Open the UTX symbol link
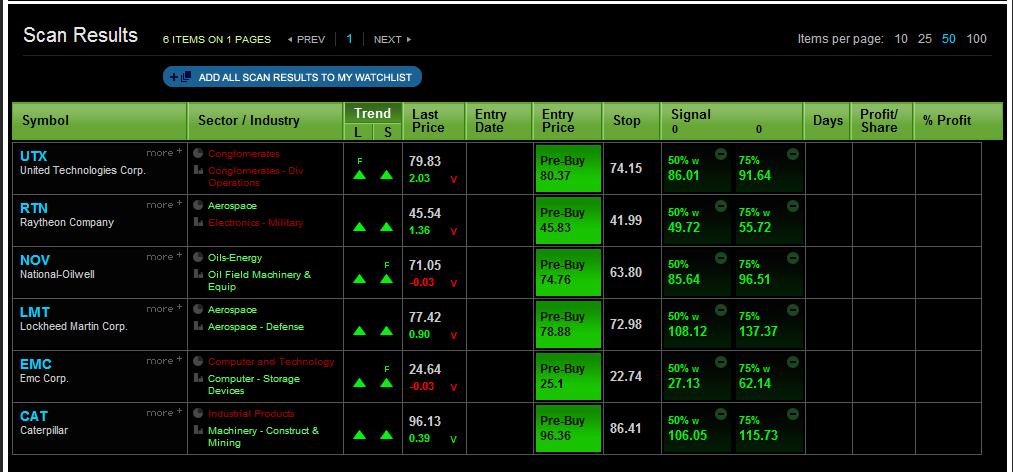Image resolution: width=1013 pixels, height=472 pixels. 34,156
